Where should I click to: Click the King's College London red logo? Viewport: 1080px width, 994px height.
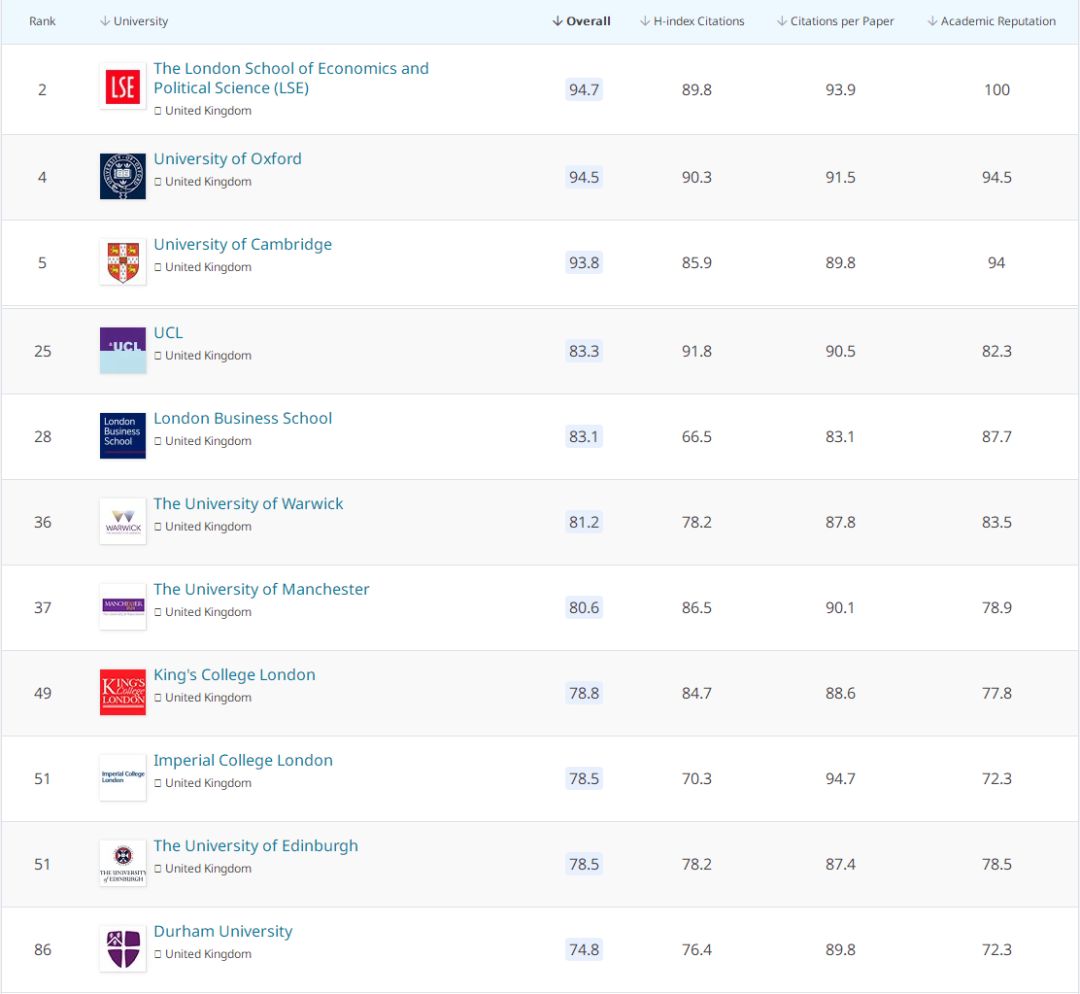[x=122, y=692]
